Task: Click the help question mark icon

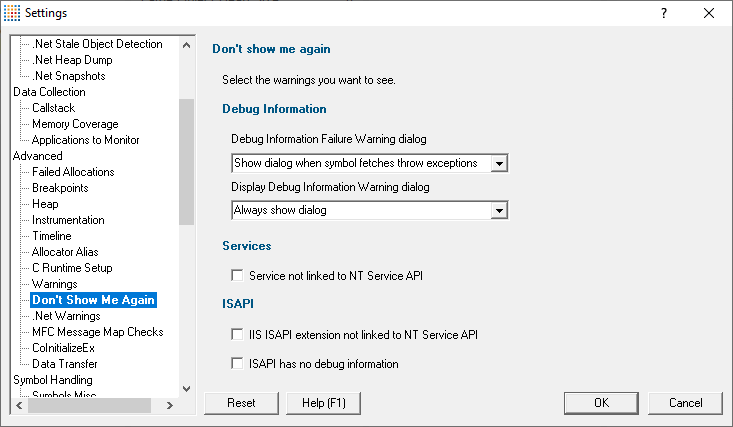Action: click(x=663, y=13)
